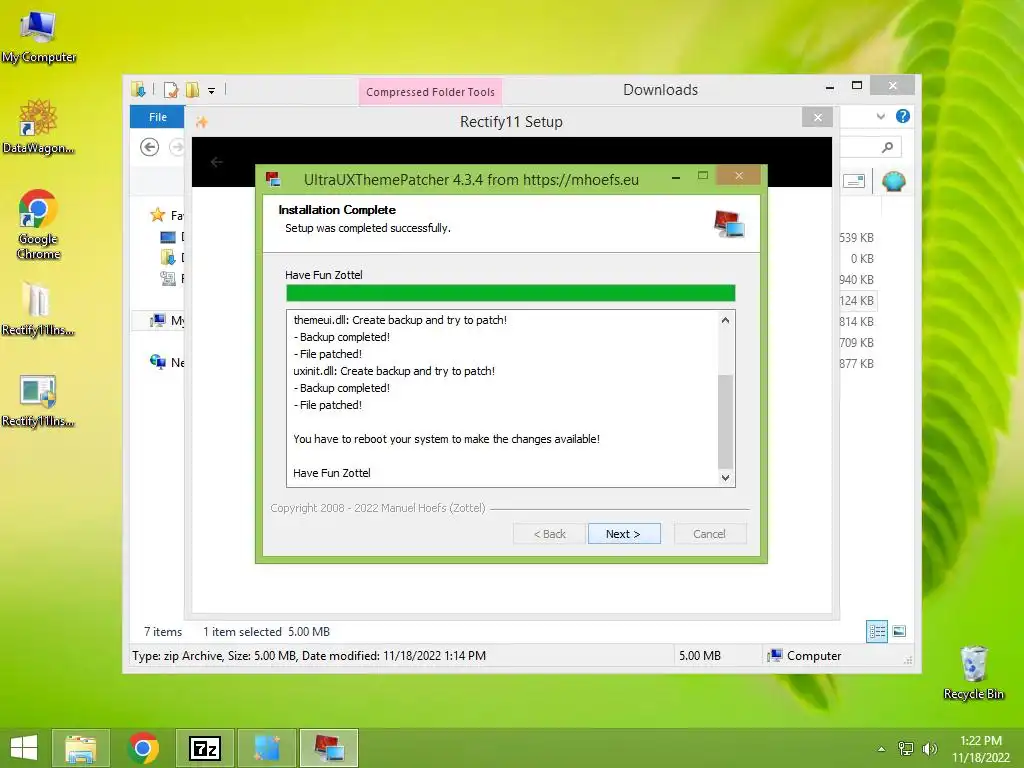This screenshot has width=1024, height=768.
Task: Expand the Explorer ribbon chevron
Action: (x=880, y=116)
